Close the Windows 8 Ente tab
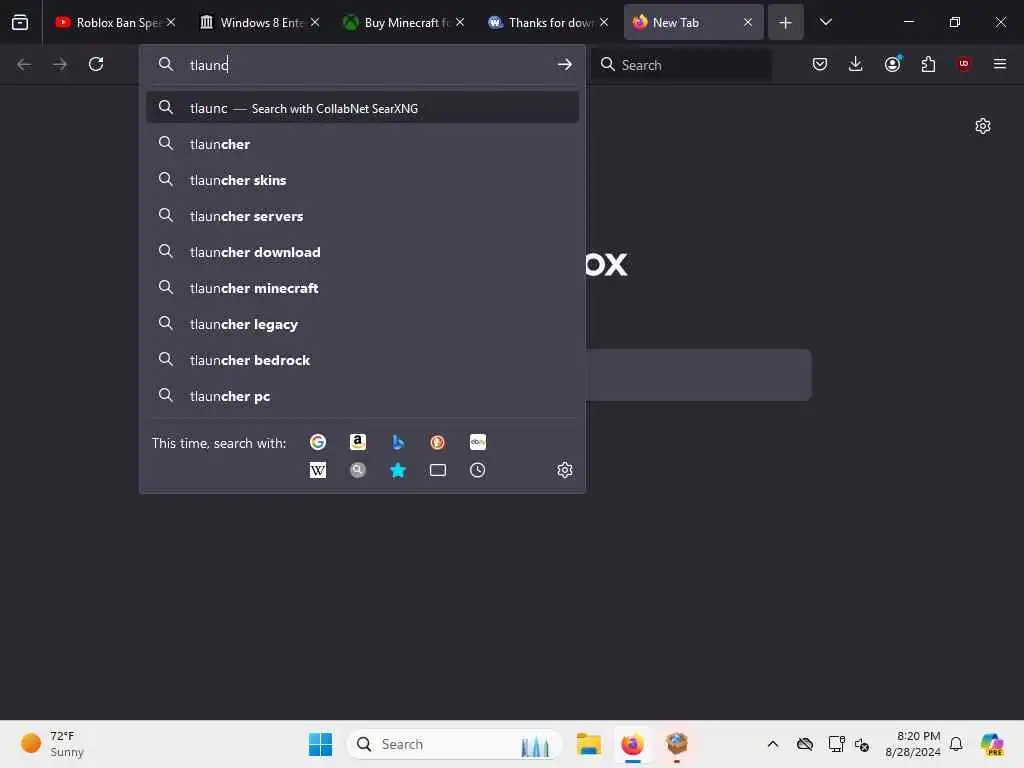The image size is (1024, 768). 315,22
